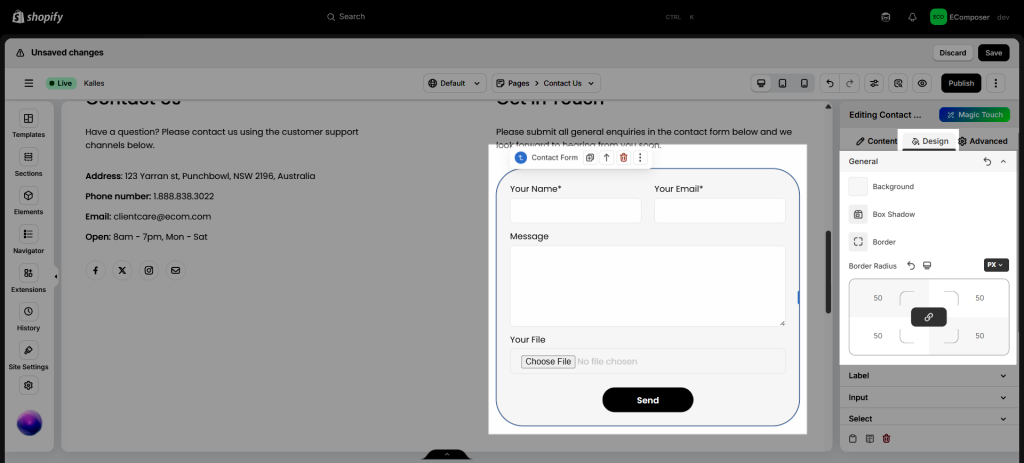Duplicate the Contact Form element
Image resolution: width=1024 pixels, height=463 pixels.
pos(590,158)
